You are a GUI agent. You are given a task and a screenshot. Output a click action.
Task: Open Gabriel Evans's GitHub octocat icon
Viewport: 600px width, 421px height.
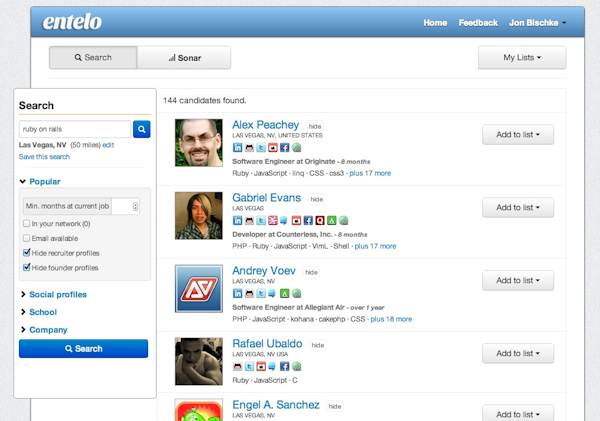[x=249, y=220]
